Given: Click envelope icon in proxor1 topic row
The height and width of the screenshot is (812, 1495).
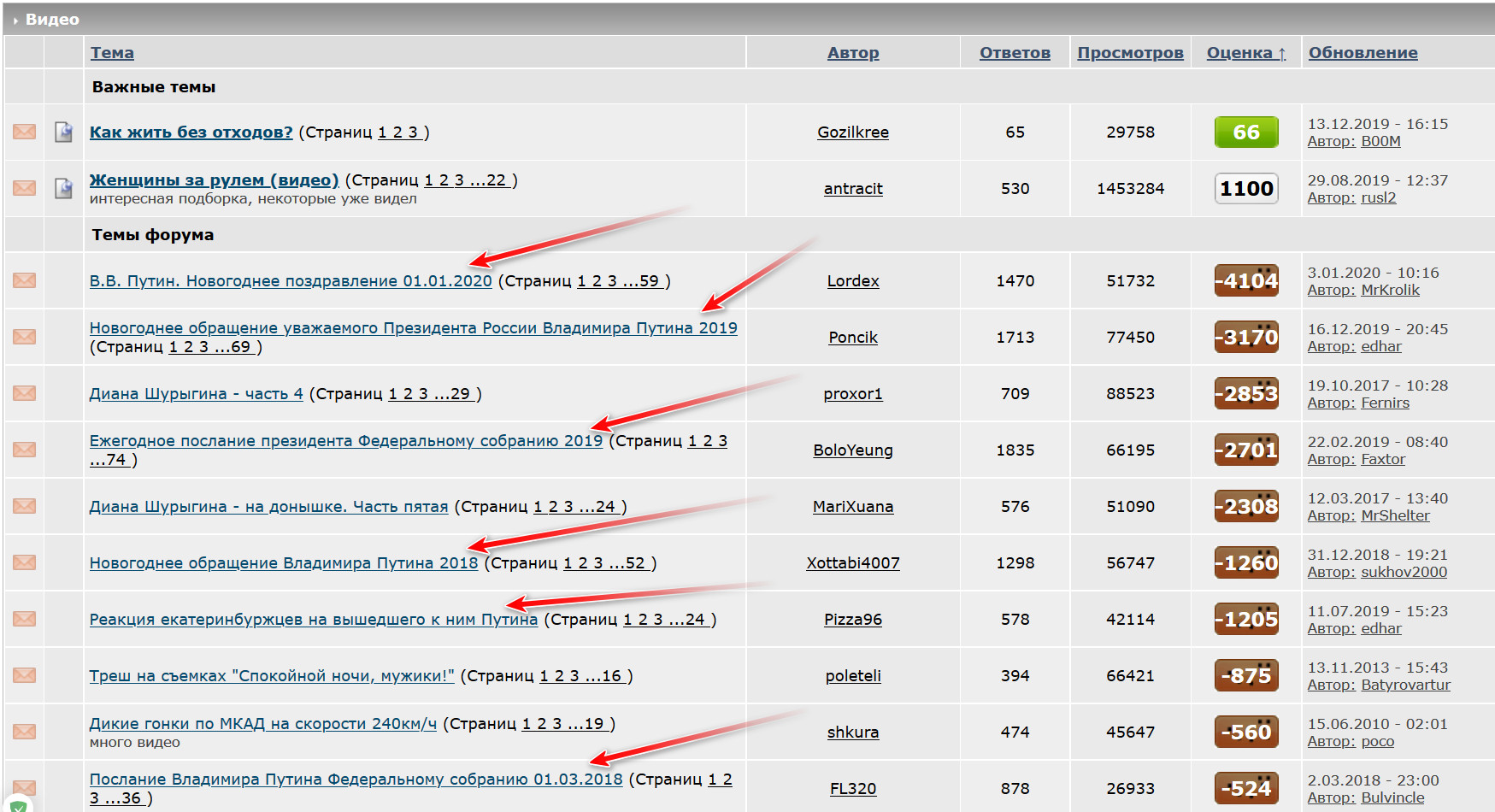Looking at the screenshot, I should (24, 393).
